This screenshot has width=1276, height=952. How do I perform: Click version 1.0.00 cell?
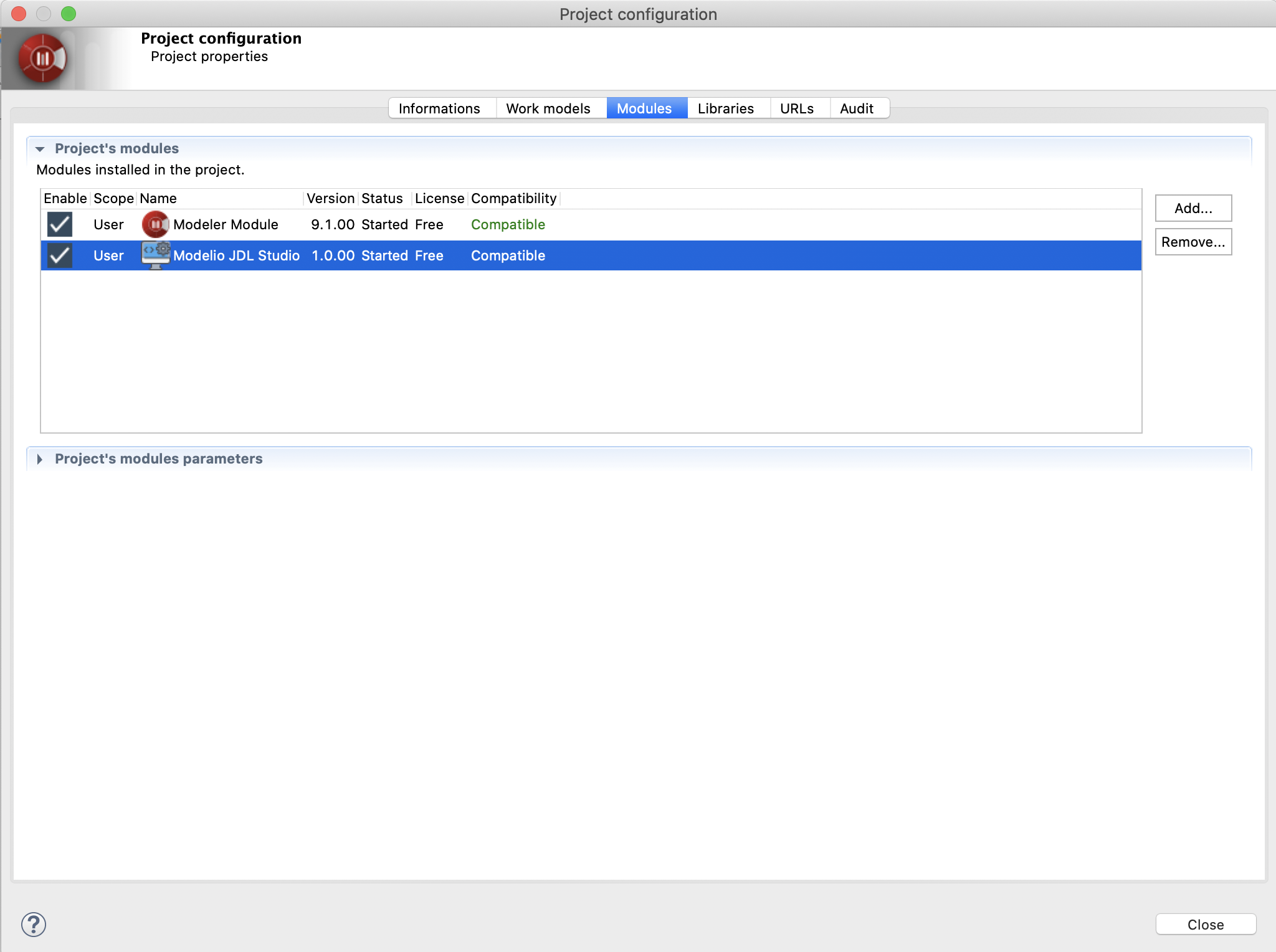click(333, 256)
